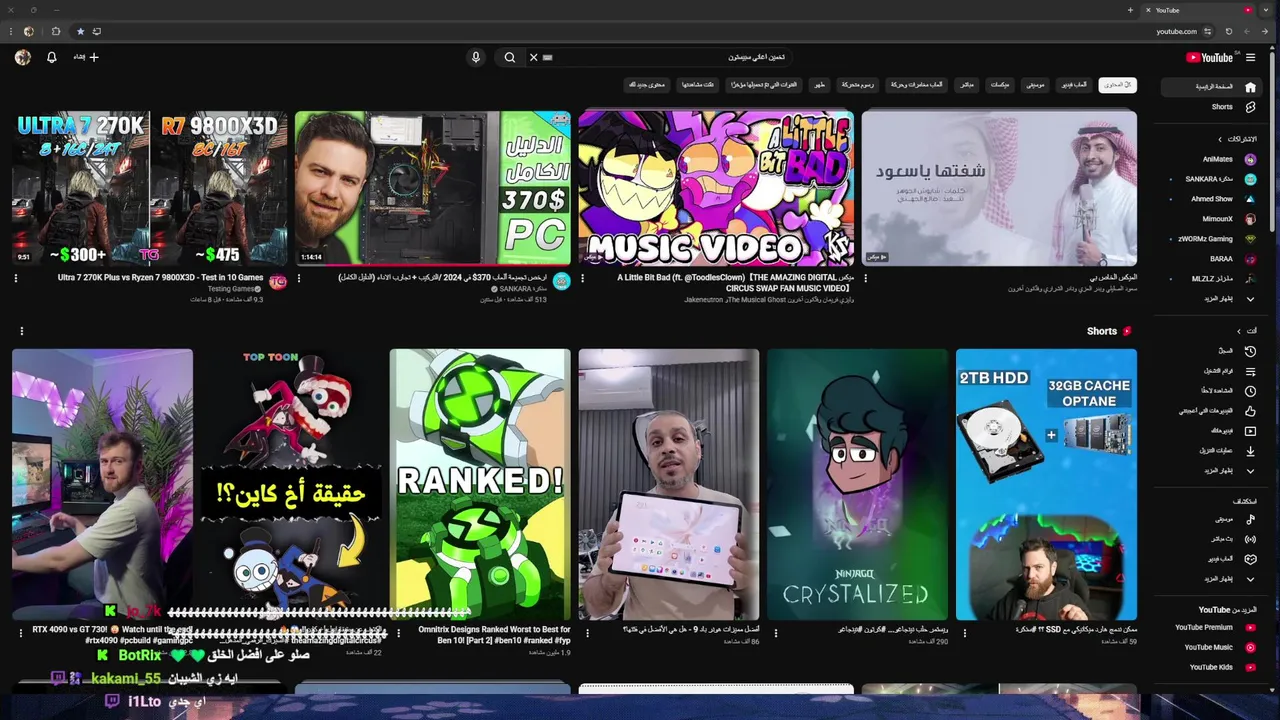Play the A Little Bit Bad music video
Image resolution: width=1280 pixels, height=720 pixels.
716,188
